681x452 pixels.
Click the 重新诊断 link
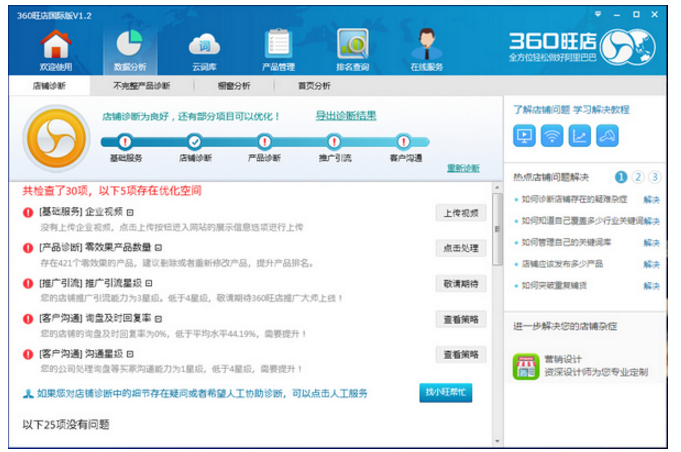pyautogui.click(x=463, y=168)
